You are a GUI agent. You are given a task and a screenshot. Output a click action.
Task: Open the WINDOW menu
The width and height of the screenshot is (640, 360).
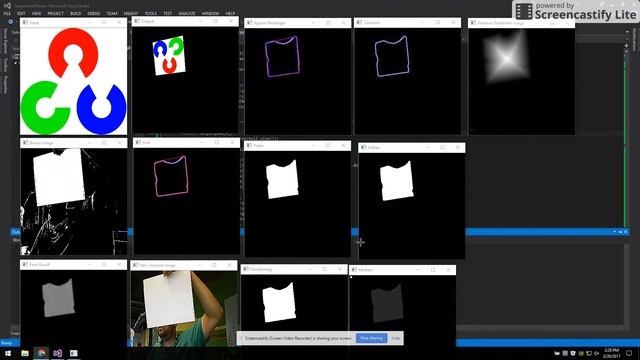(210, 13)
